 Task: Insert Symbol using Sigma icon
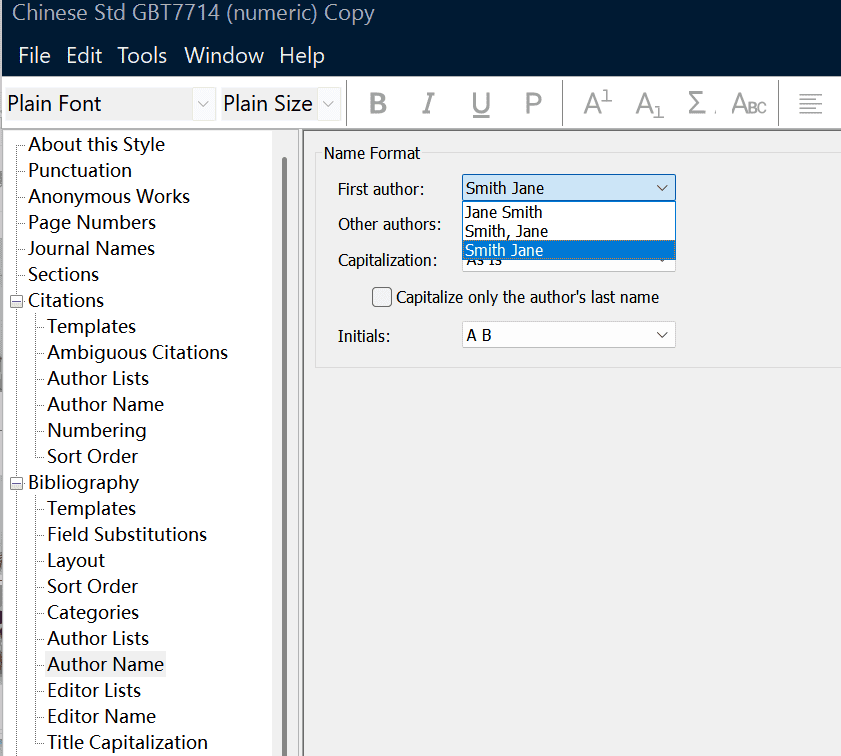coord(699,103)
